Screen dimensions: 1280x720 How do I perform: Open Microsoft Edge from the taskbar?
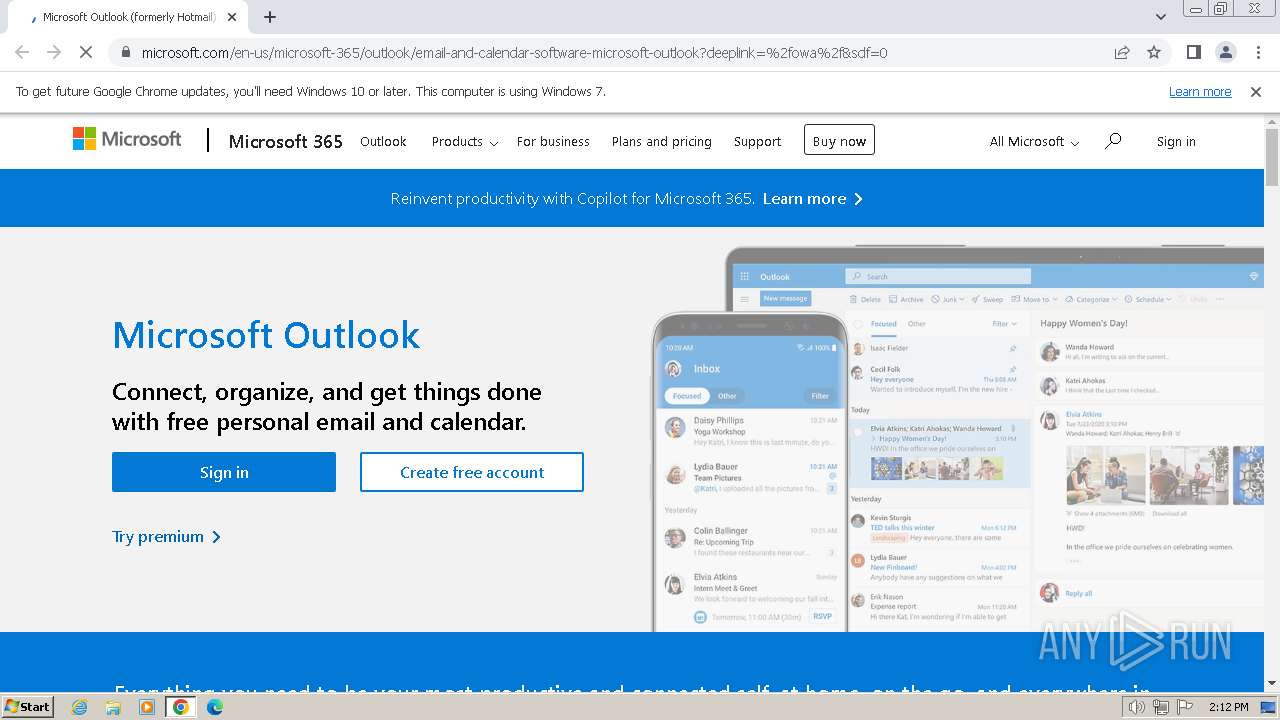[215, 707]
